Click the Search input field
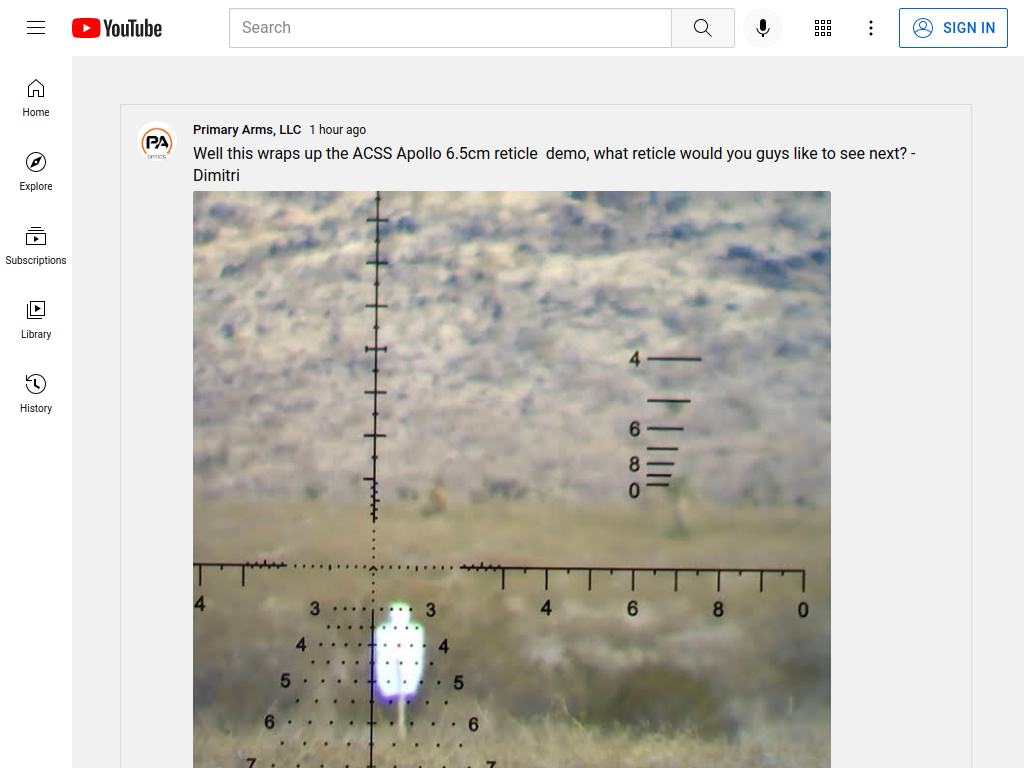Screen dimensions: 1024x768 pos(450,28)
